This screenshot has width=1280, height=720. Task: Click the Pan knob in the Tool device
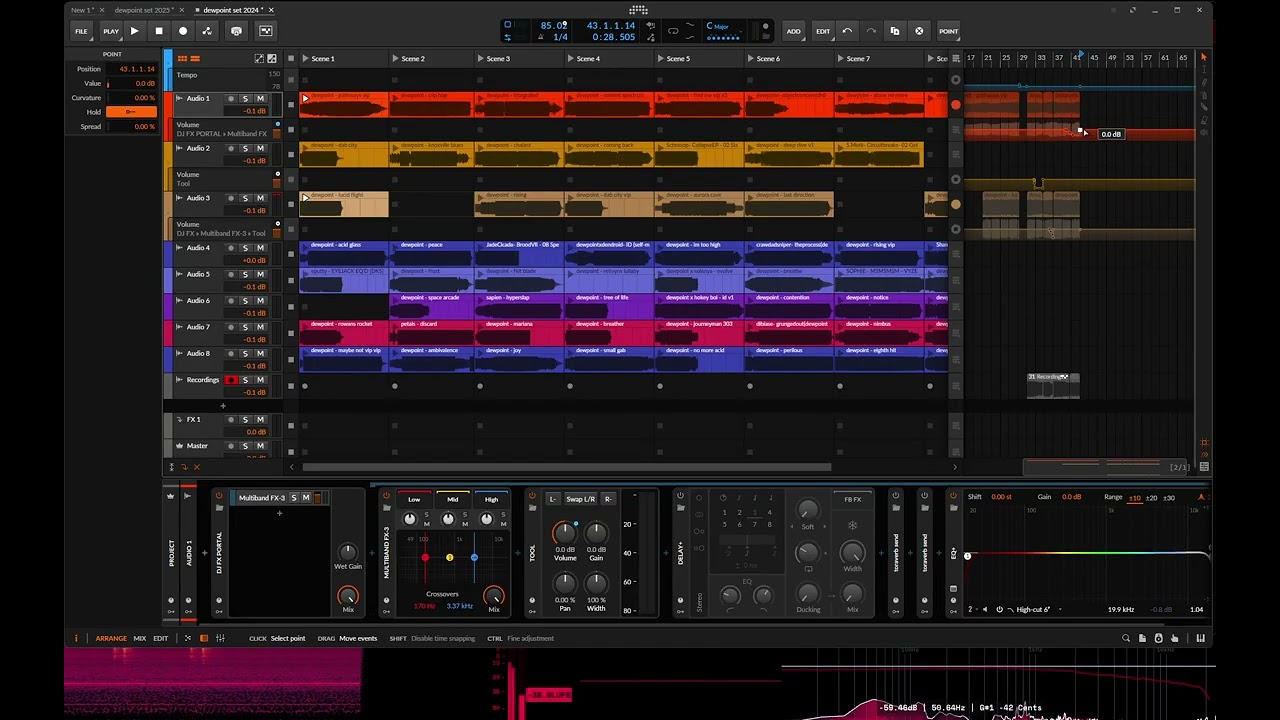click(x=565, y=583)
